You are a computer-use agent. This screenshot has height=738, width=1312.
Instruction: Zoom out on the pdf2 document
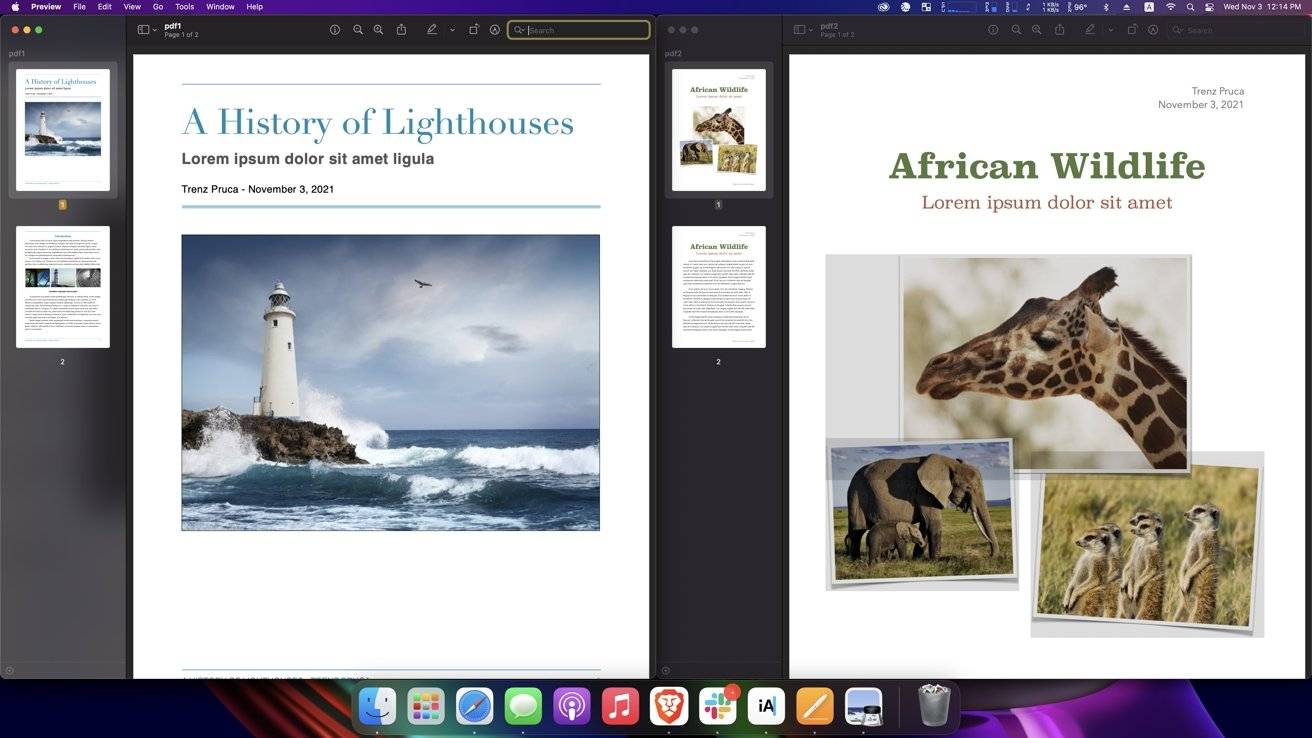[x=1015, y=29]
